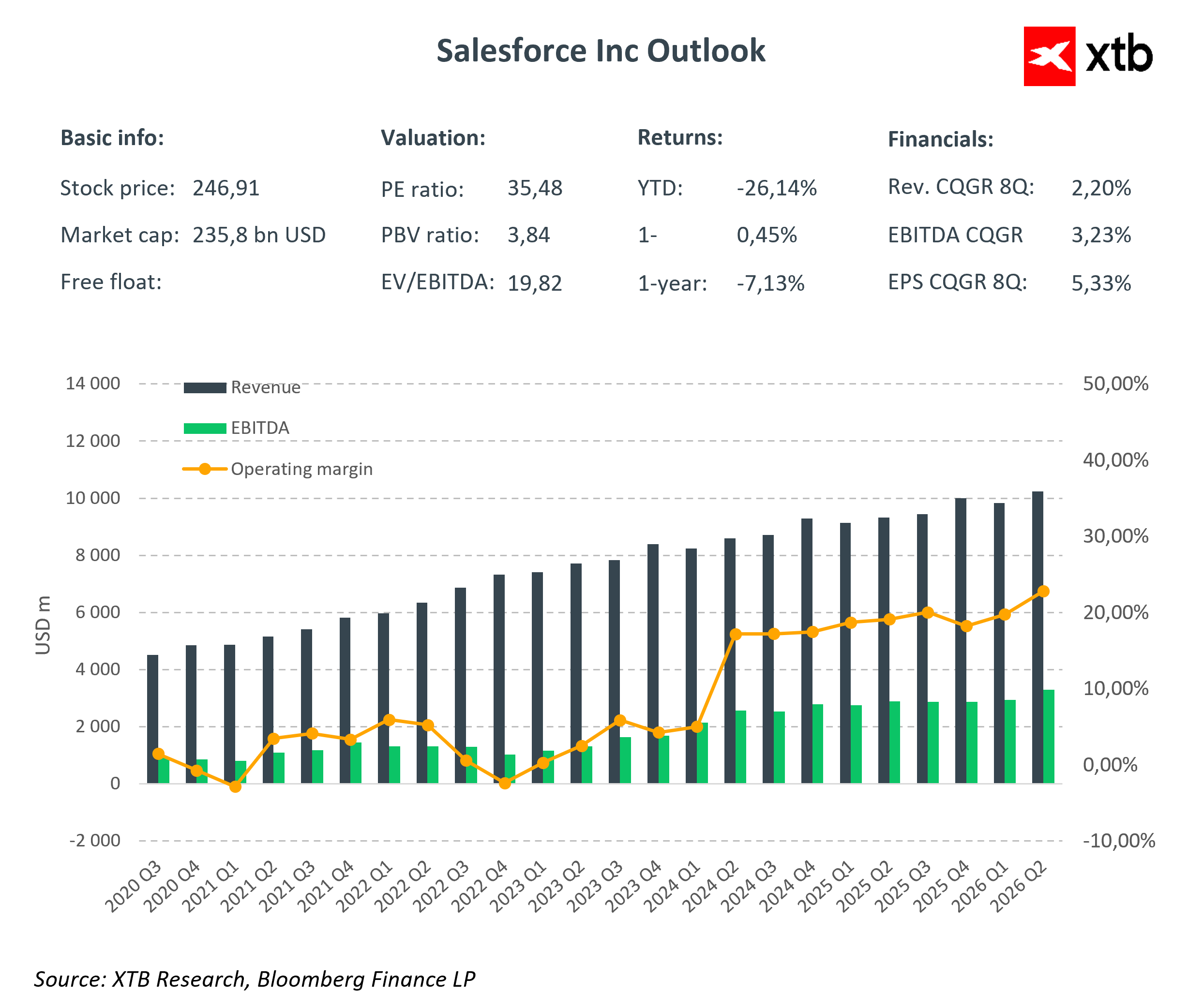Screen dimensions: 1203x1008
Task: Click the 2025 Q4 revenue bar
Action: tap(961, 641)
